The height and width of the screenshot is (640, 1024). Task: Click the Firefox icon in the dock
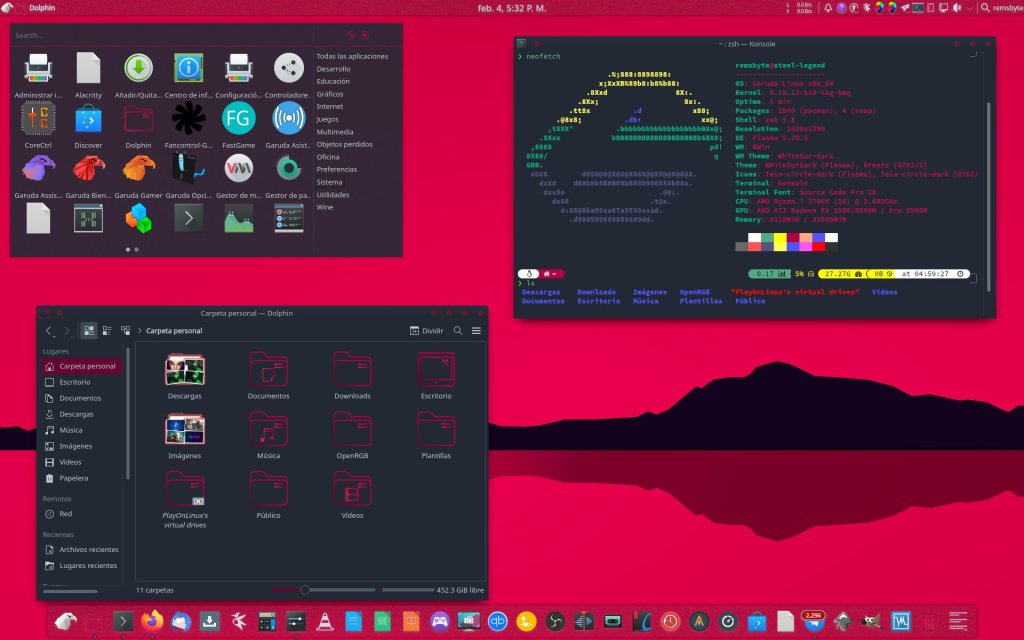[152, 621]
